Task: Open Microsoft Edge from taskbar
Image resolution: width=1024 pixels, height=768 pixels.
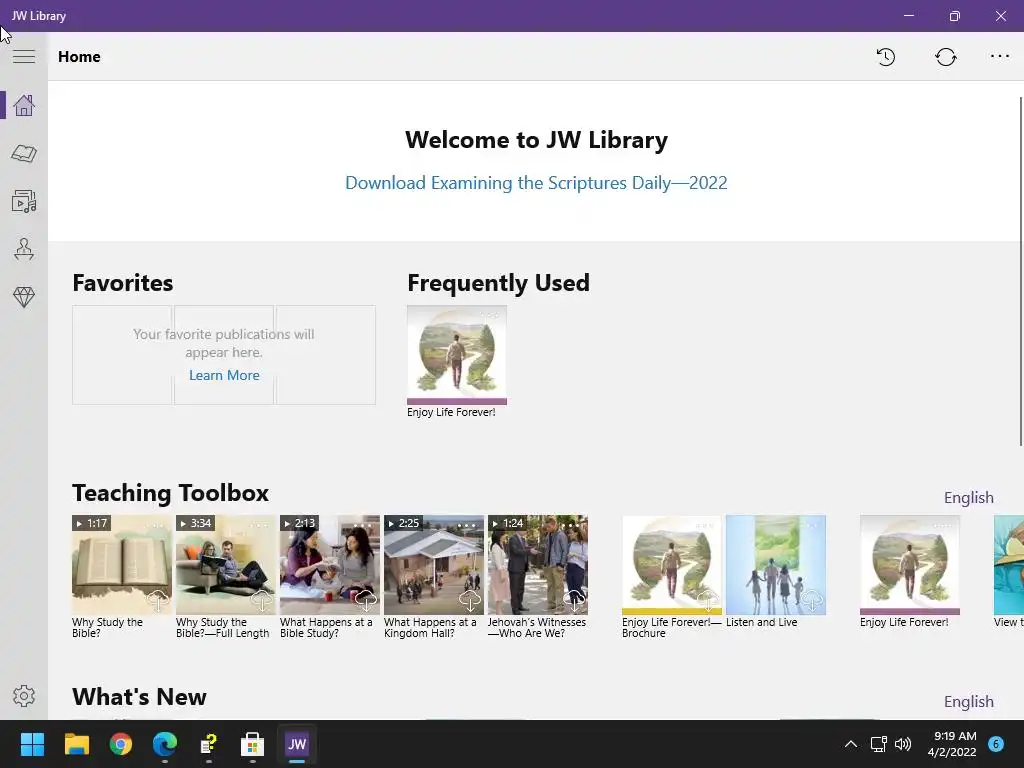Action: click(165, 744)
